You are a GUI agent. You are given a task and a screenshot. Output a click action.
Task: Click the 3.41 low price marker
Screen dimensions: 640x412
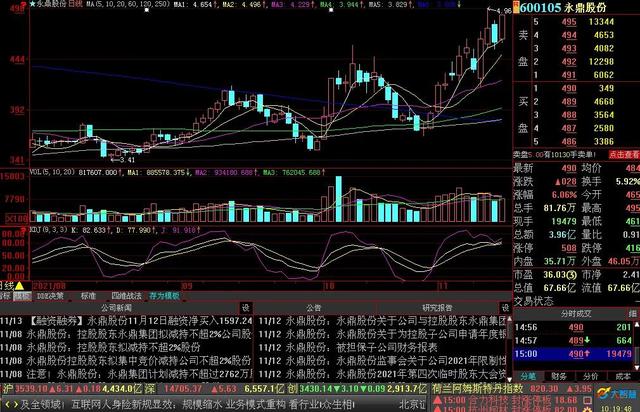coord(127,160)
